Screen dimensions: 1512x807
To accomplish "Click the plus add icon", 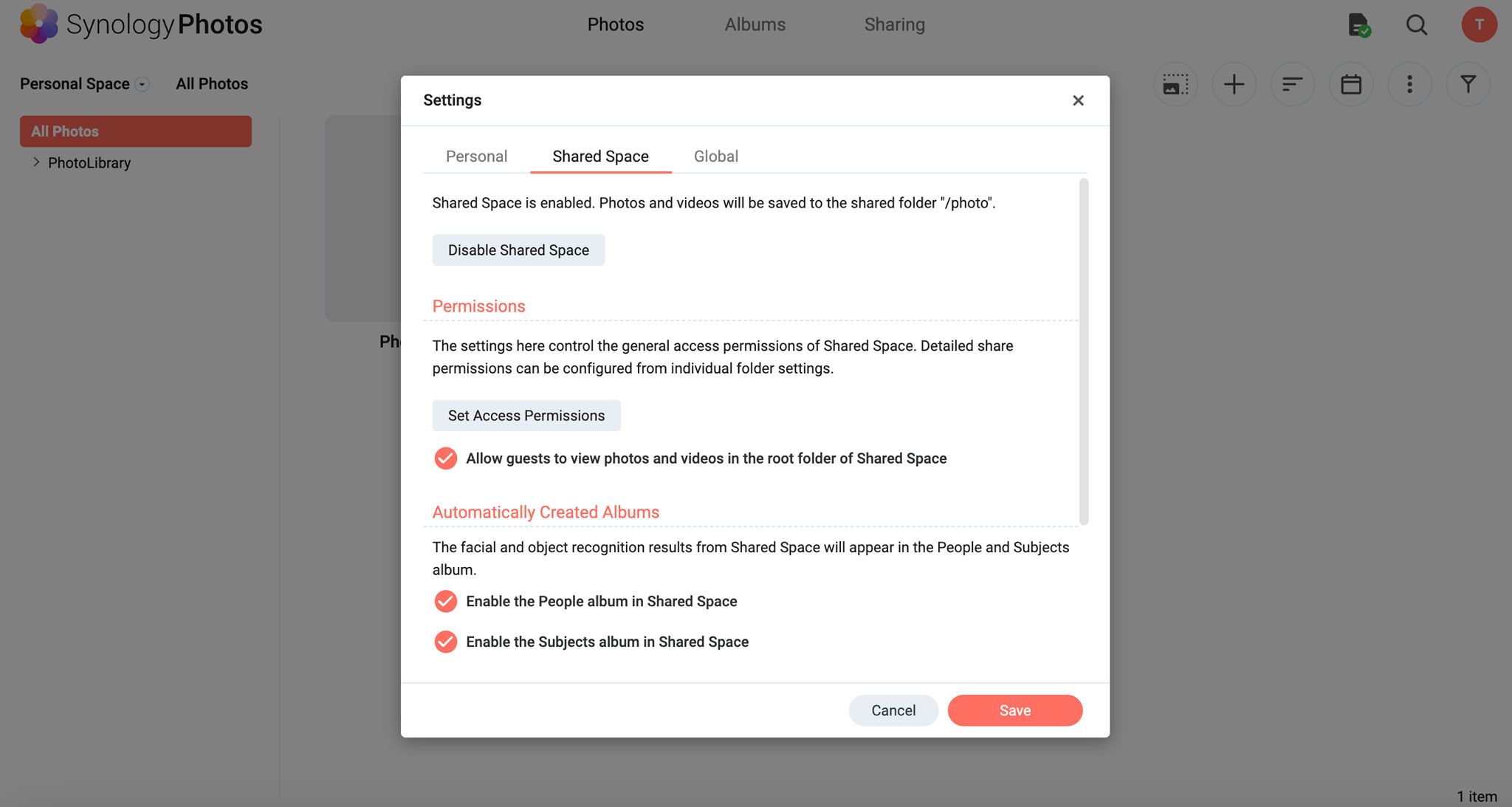I will (1234, 84).
